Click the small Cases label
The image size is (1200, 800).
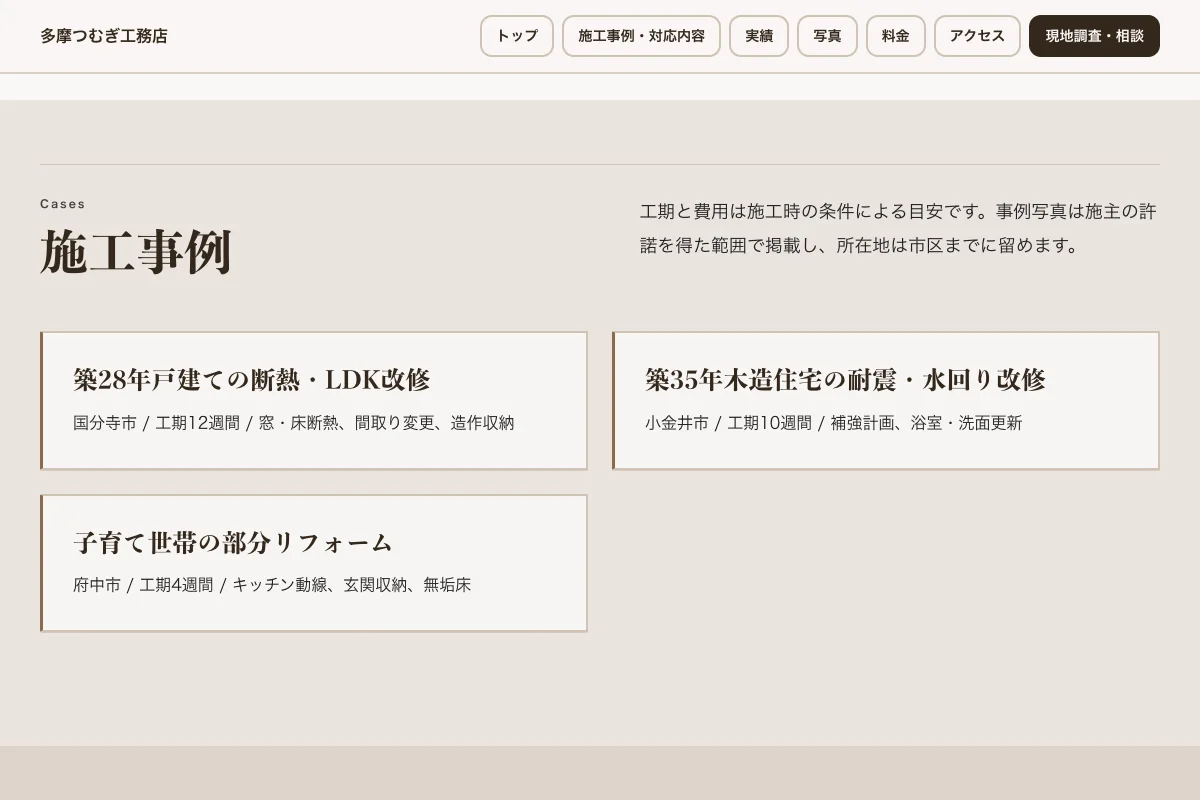click(x=63, y=204)
